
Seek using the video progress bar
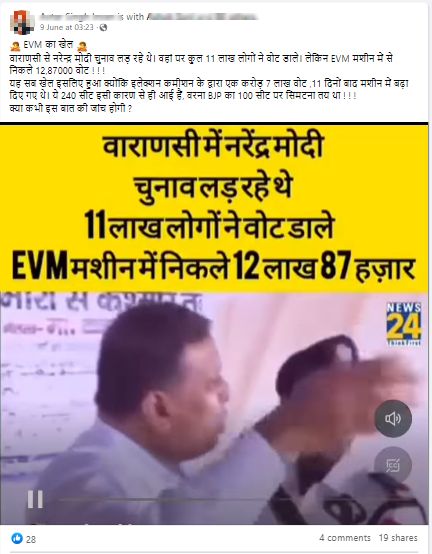166,499
